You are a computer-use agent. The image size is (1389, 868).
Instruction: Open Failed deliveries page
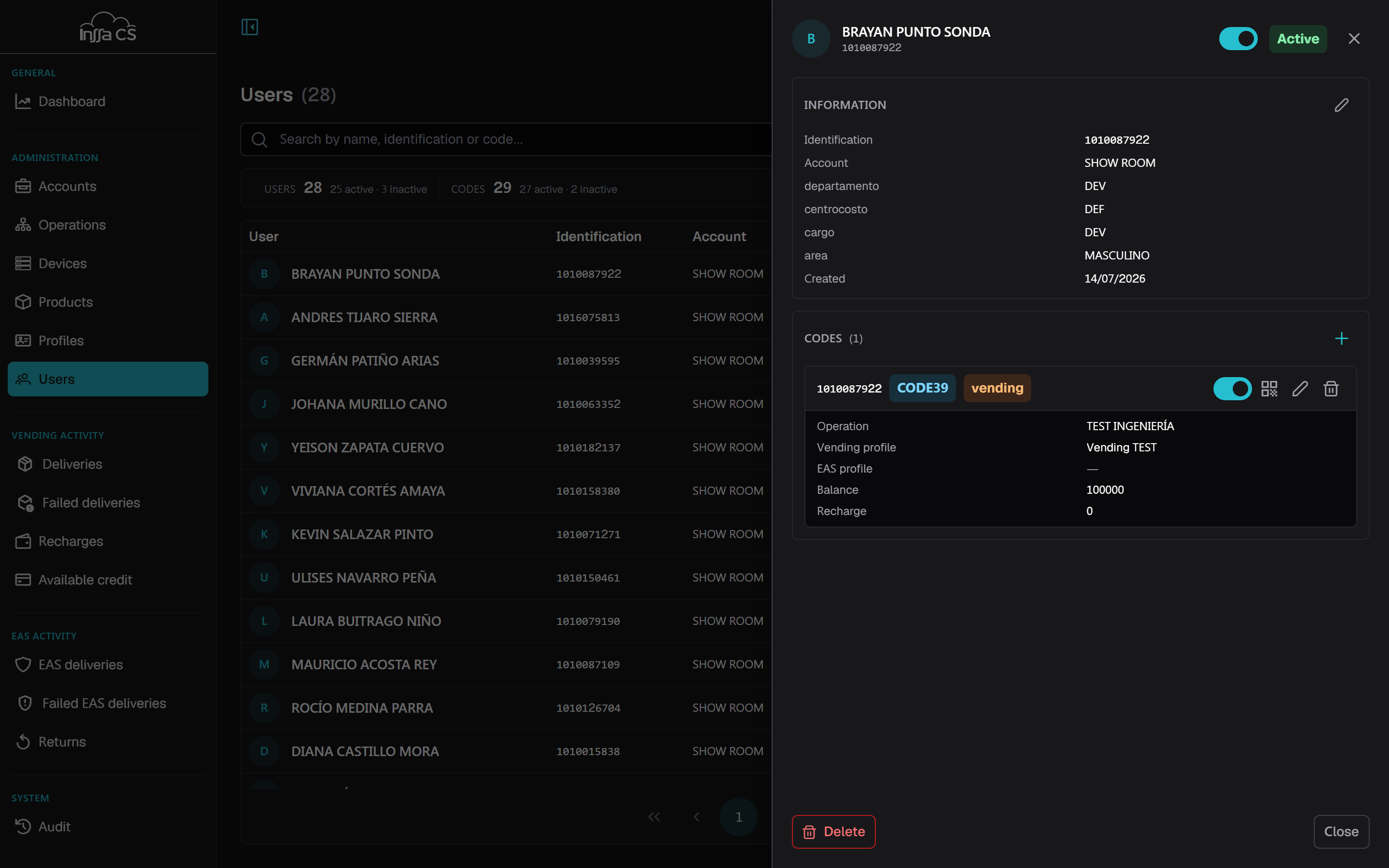coord(108,503)
